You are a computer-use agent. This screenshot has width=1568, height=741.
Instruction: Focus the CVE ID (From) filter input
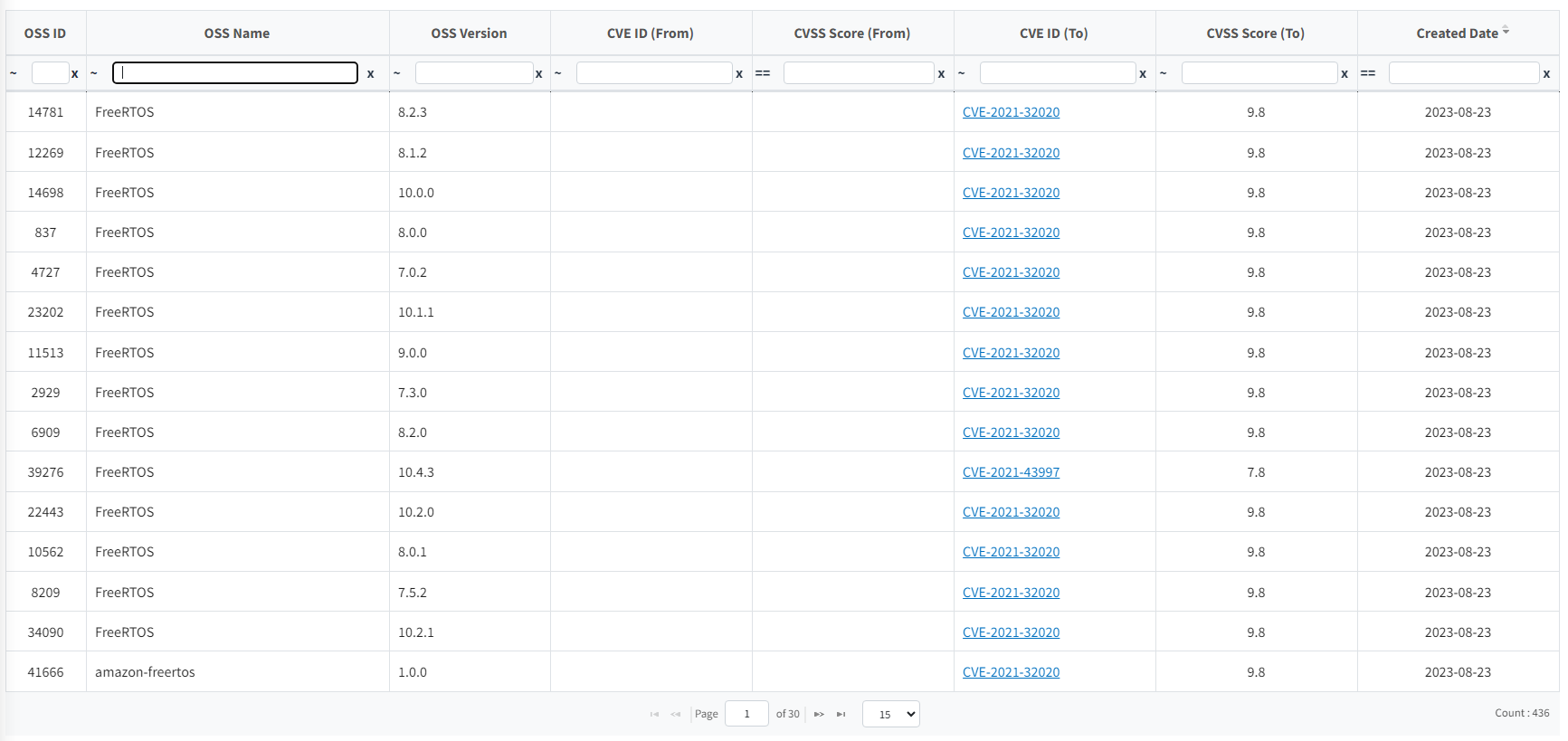(654, 73)
